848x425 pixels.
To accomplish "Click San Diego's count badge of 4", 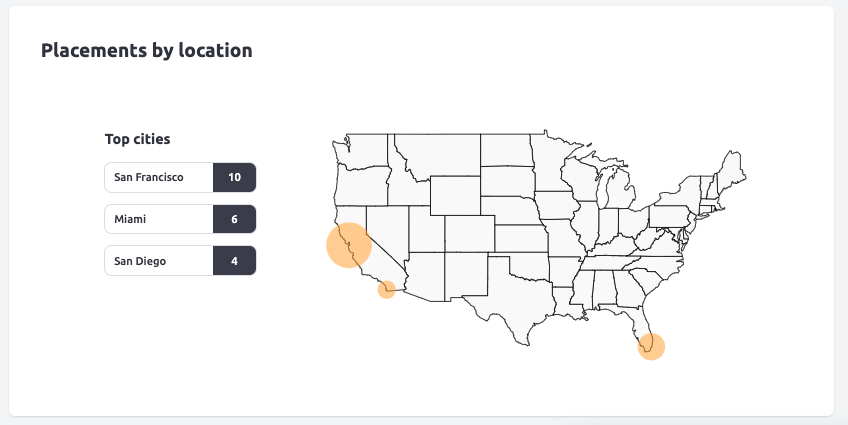I will (235, 261).
